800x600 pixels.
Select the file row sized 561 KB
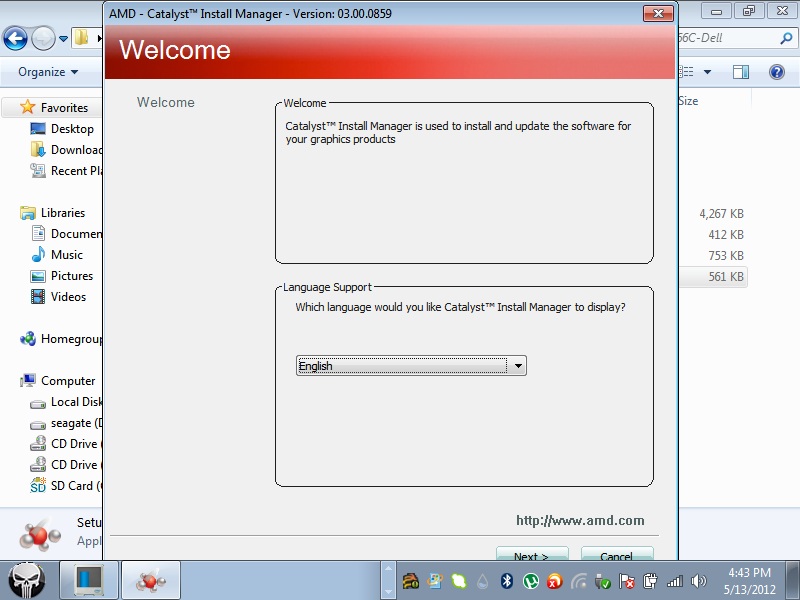click(713, 277)
